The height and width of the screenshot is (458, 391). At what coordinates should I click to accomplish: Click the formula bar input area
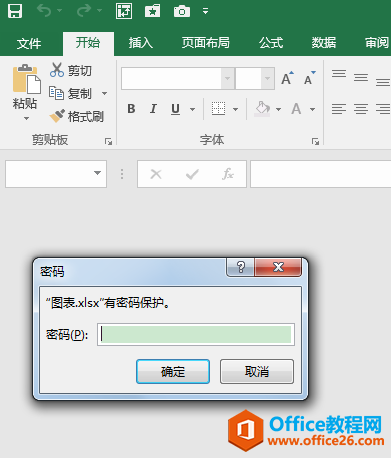click(321, 174)
